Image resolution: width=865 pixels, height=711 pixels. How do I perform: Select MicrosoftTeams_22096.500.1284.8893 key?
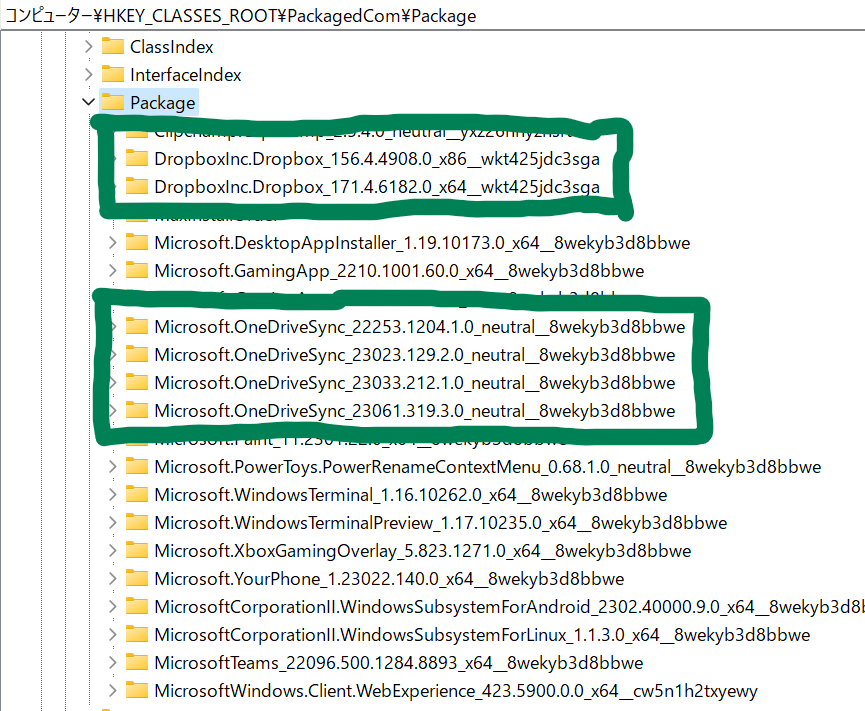tap(399, 663)
